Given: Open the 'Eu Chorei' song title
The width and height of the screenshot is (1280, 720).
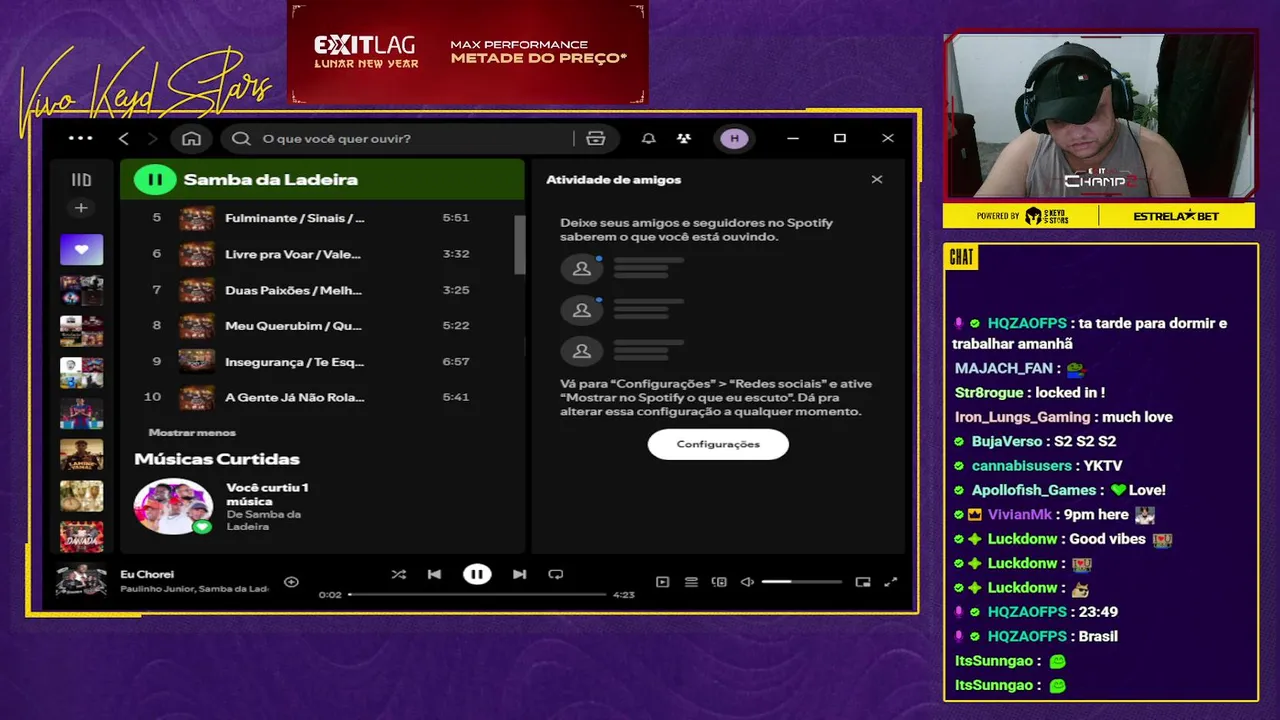Looking at the screenshot, I should pos(147,575).
